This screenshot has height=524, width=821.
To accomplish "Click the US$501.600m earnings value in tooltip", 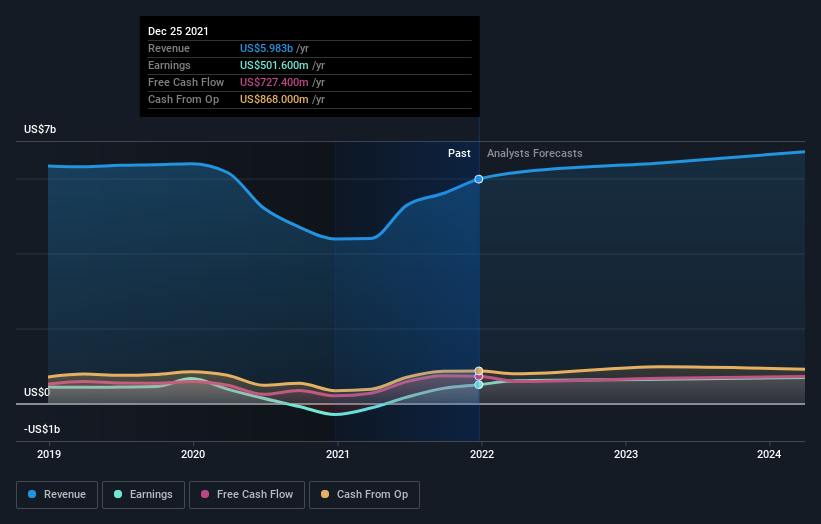I will pyautogui.click(x=274, y=65).
